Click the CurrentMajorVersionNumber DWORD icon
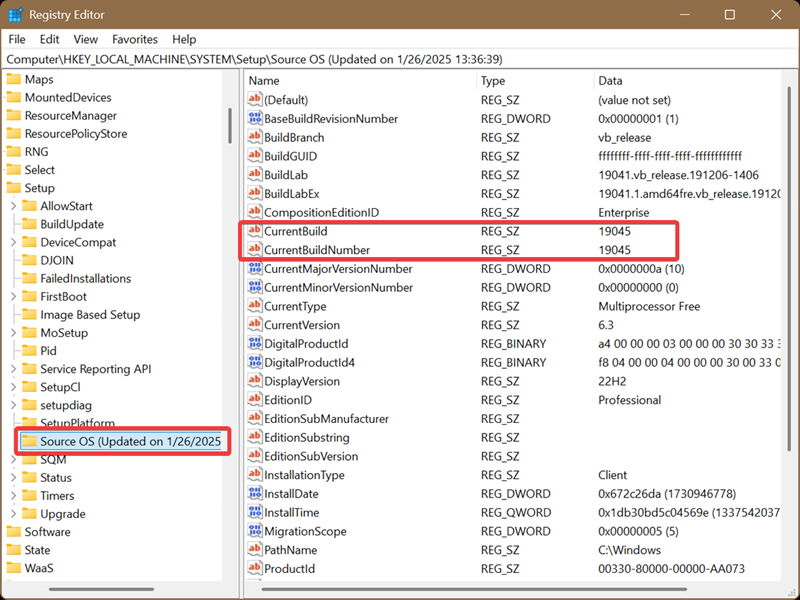Image resolution: width=800 pixels, height=600 pixels. tap(255, 268)
